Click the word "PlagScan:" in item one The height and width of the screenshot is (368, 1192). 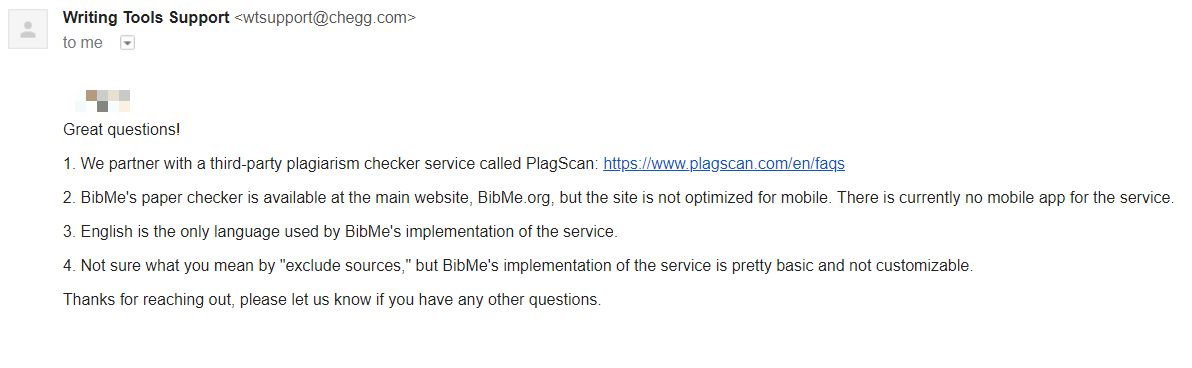562,163
